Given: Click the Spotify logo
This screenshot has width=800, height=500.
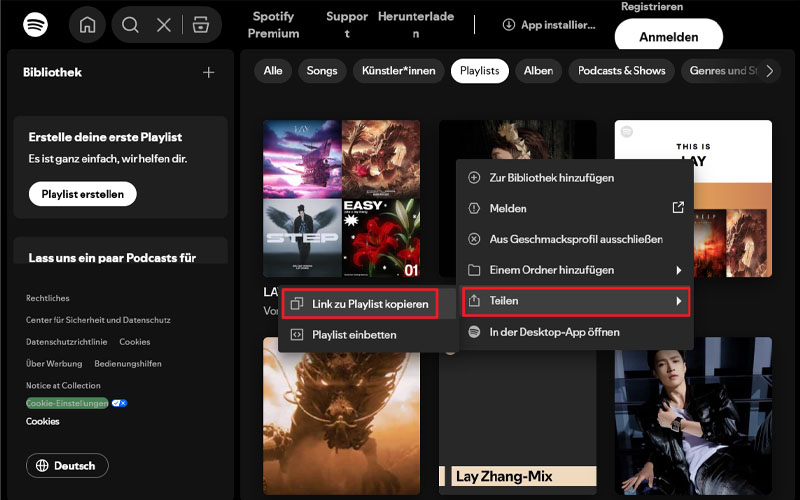Looking at the screenshot, I should point(35,24).
